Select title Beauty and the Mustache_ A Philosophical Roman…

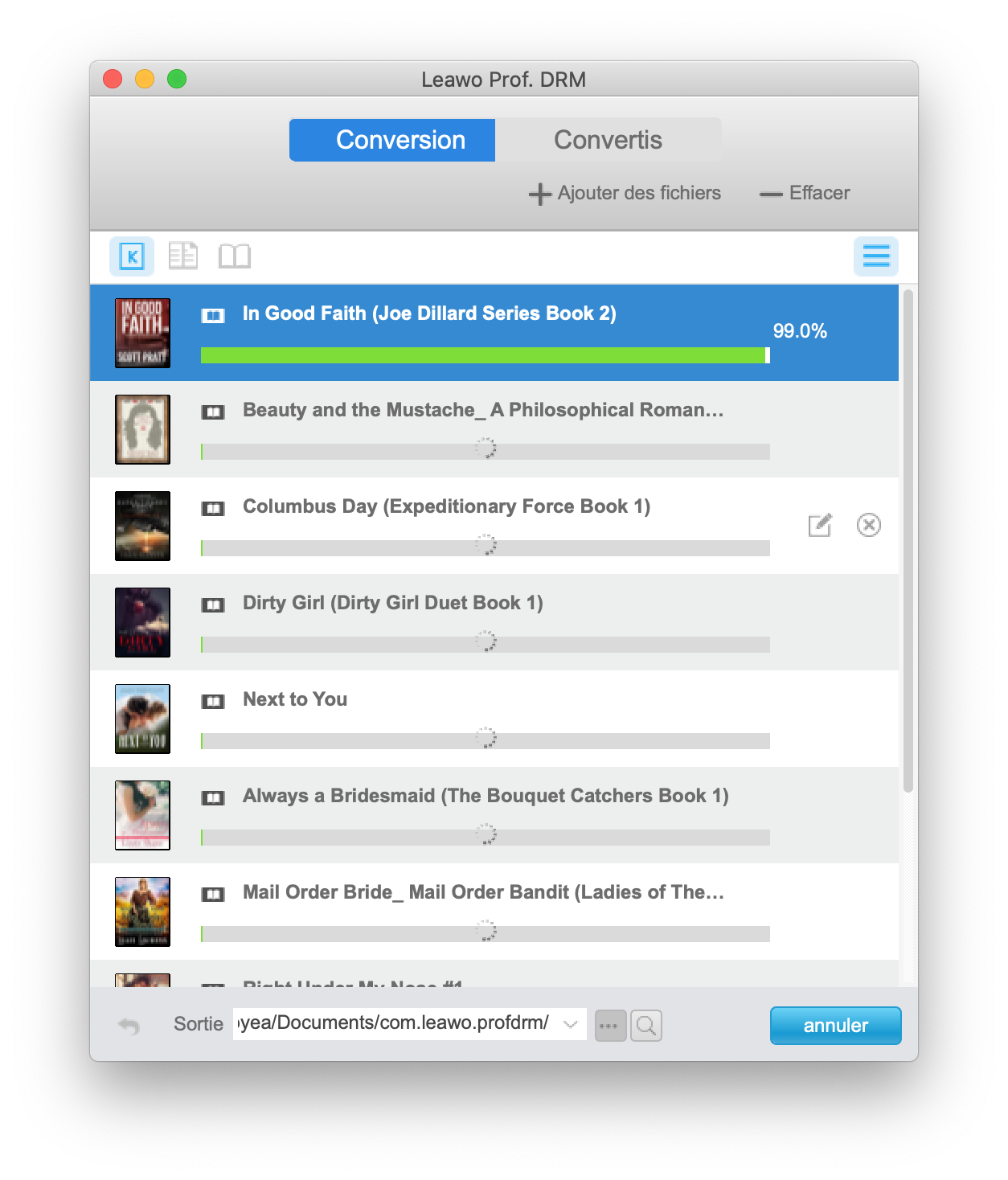pyautogui.click(x=483, y=410)
